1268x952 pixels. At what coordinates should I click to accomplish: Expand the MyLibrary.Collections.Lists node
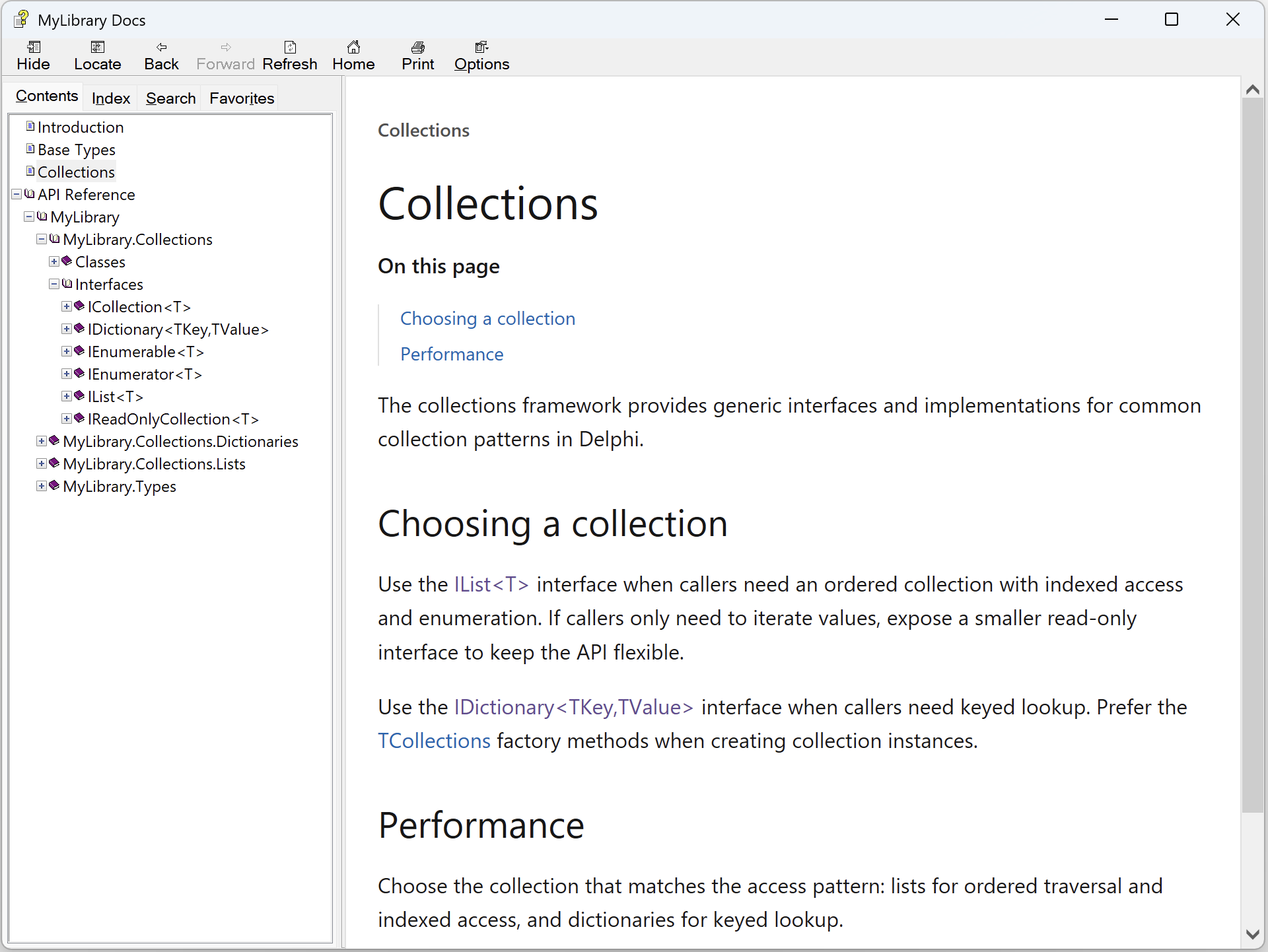[42, 463]
